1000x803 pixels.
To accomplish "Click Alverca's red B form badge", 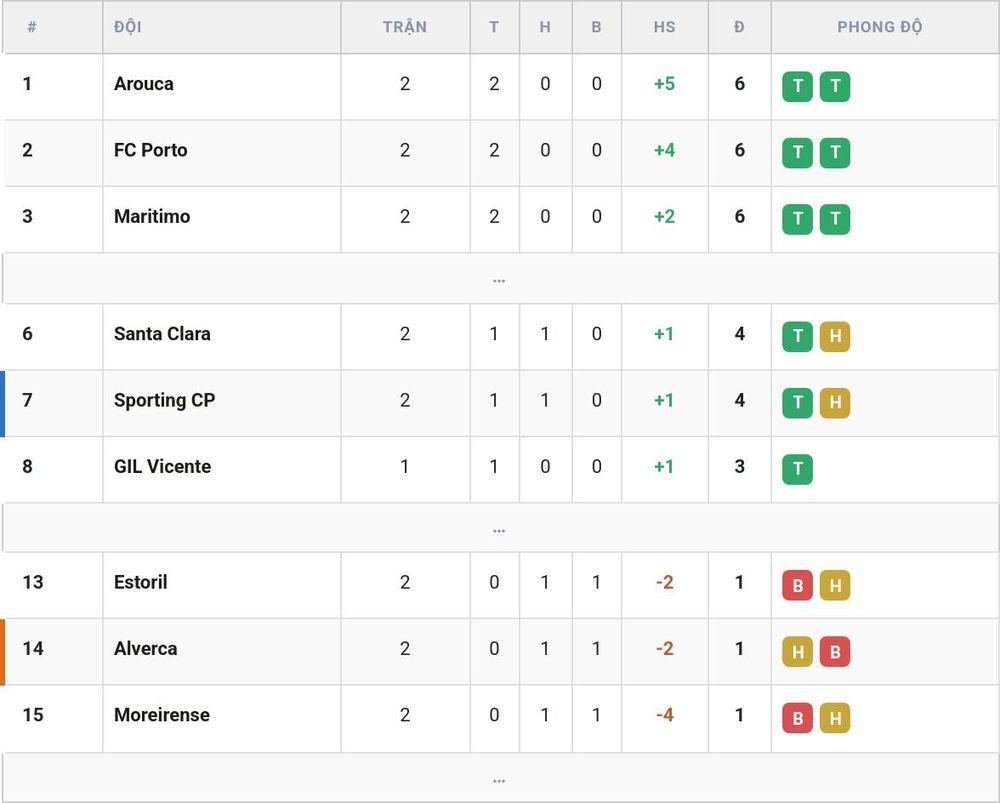I will [x=835, y=651].
